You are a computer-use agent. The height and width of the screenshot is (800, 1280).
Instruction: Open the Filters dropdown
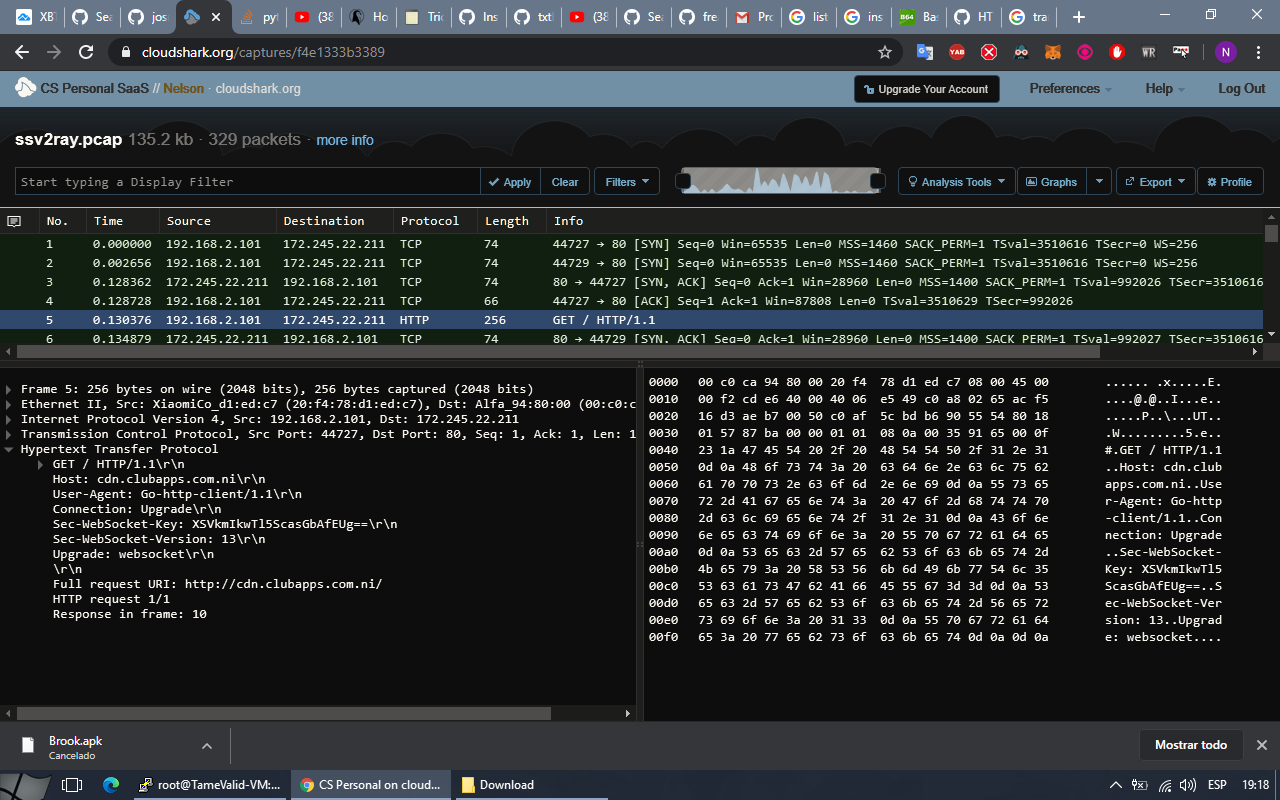pos(627,182)
